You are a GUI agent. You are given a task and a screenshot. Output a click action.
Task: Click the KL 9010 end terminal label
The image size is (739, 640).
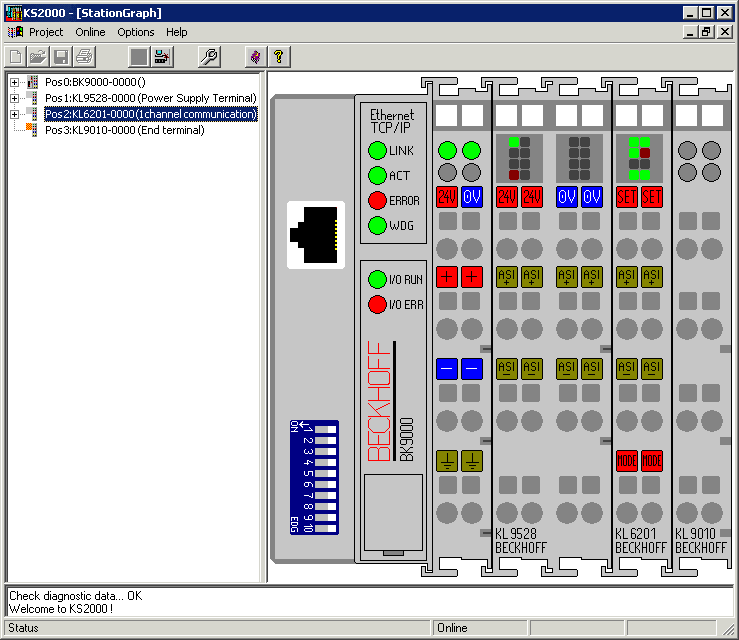point(695,534)
